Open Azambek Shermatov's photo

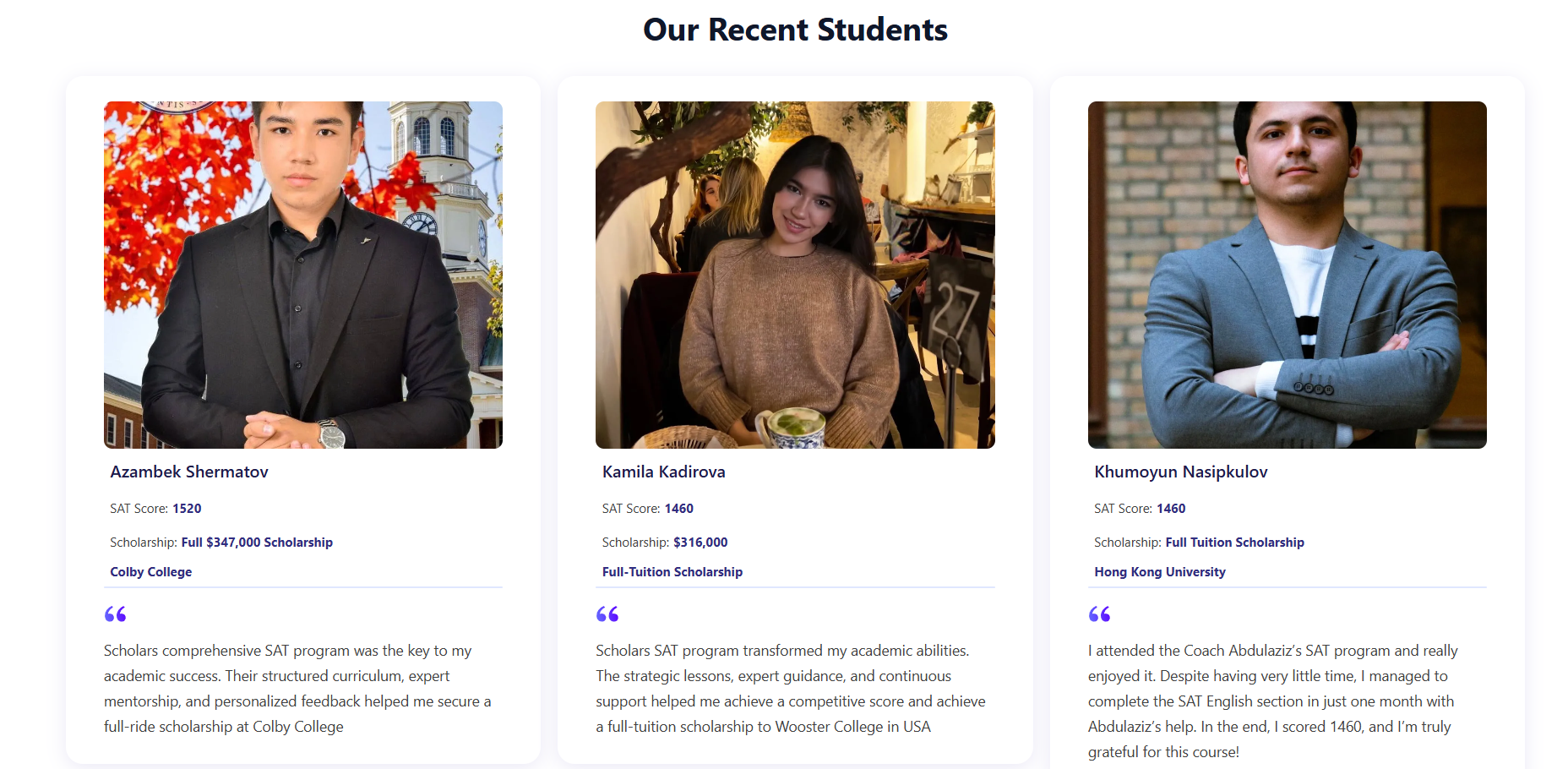point(303,275)
